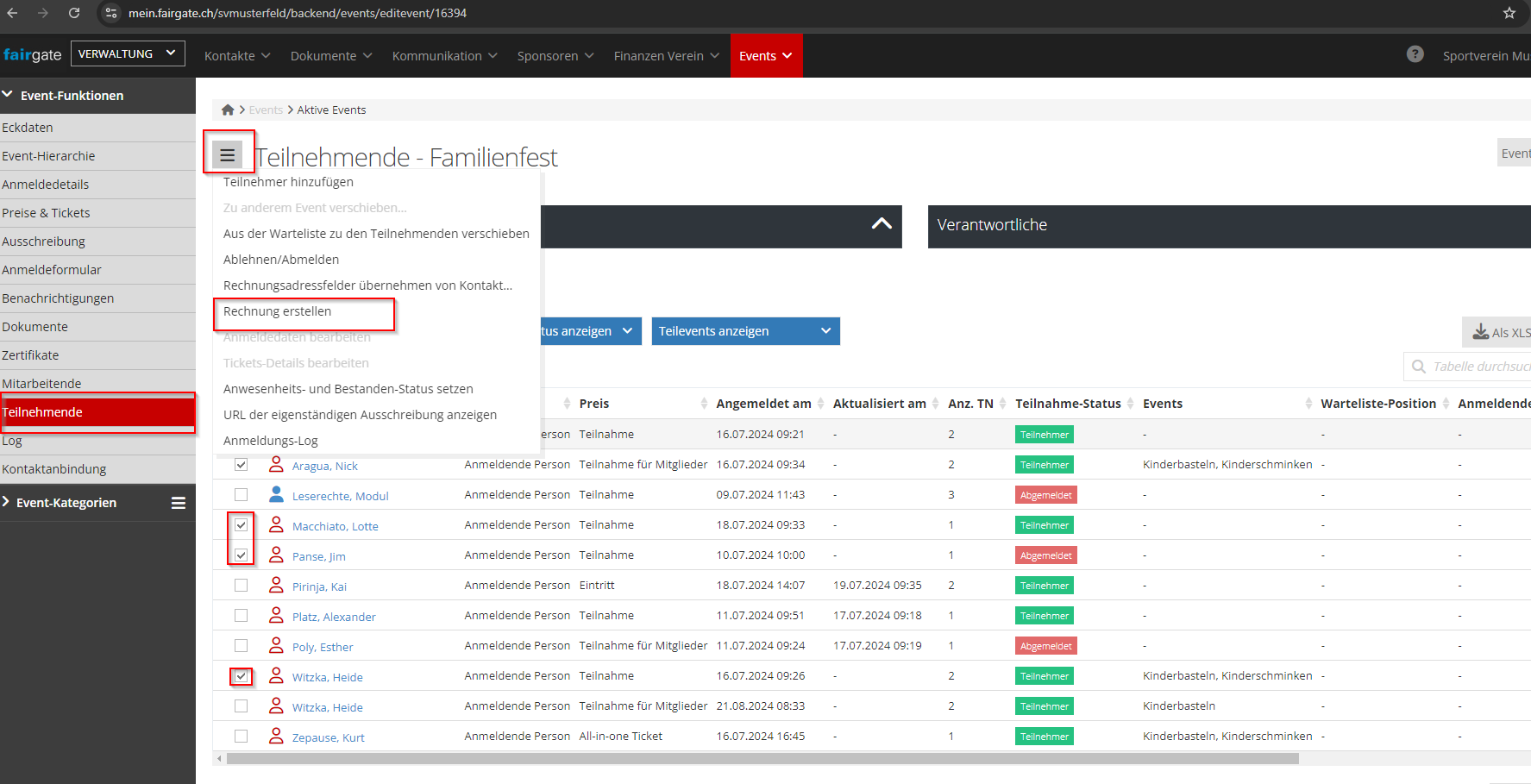Open the Aragua, Nick contact link
Screen dimensions: 1531x784
click(x=324, y=466)
